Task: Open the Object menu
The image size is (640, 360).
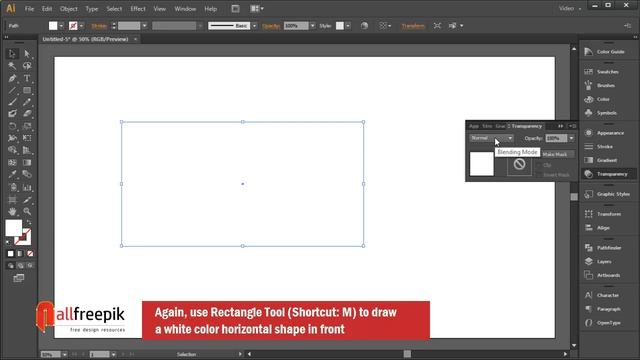Action: [69, 9]
